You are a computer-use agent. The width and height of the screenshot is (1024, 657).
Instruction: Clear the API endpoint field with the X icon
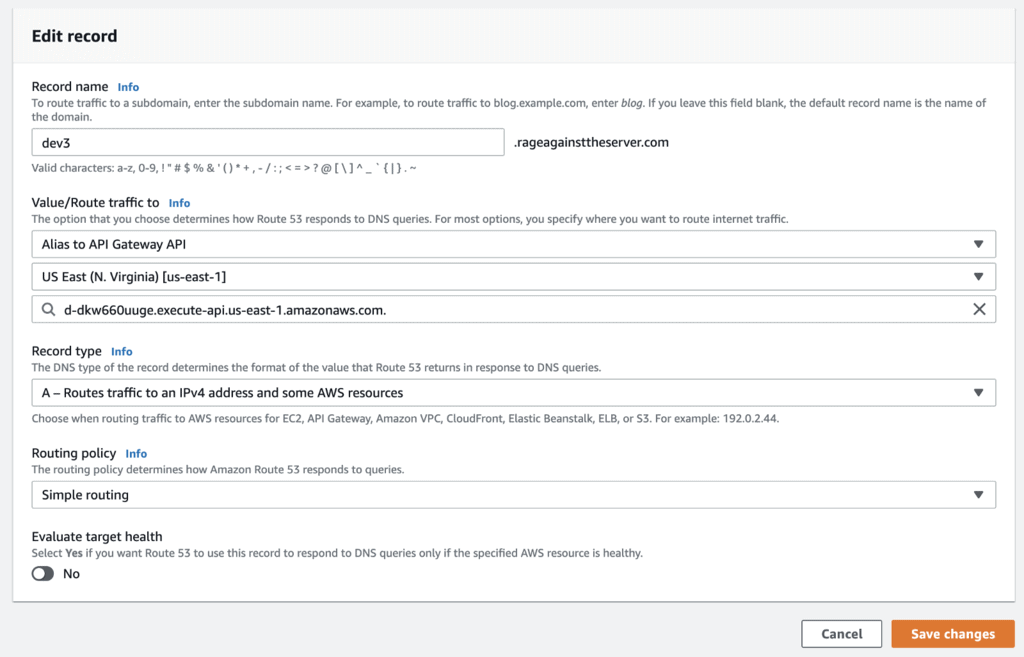point(979,310)
